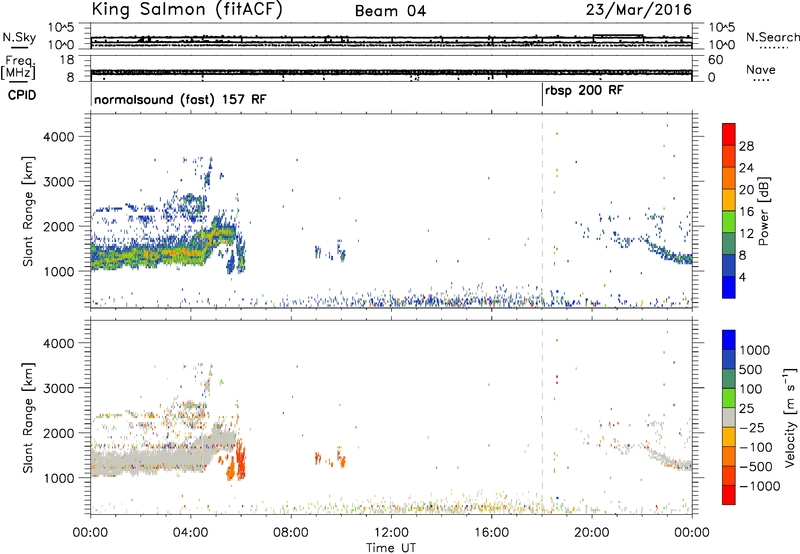
Task: Click the '-1000' label on velocity colorbar
Action: (x=759, y=486)
